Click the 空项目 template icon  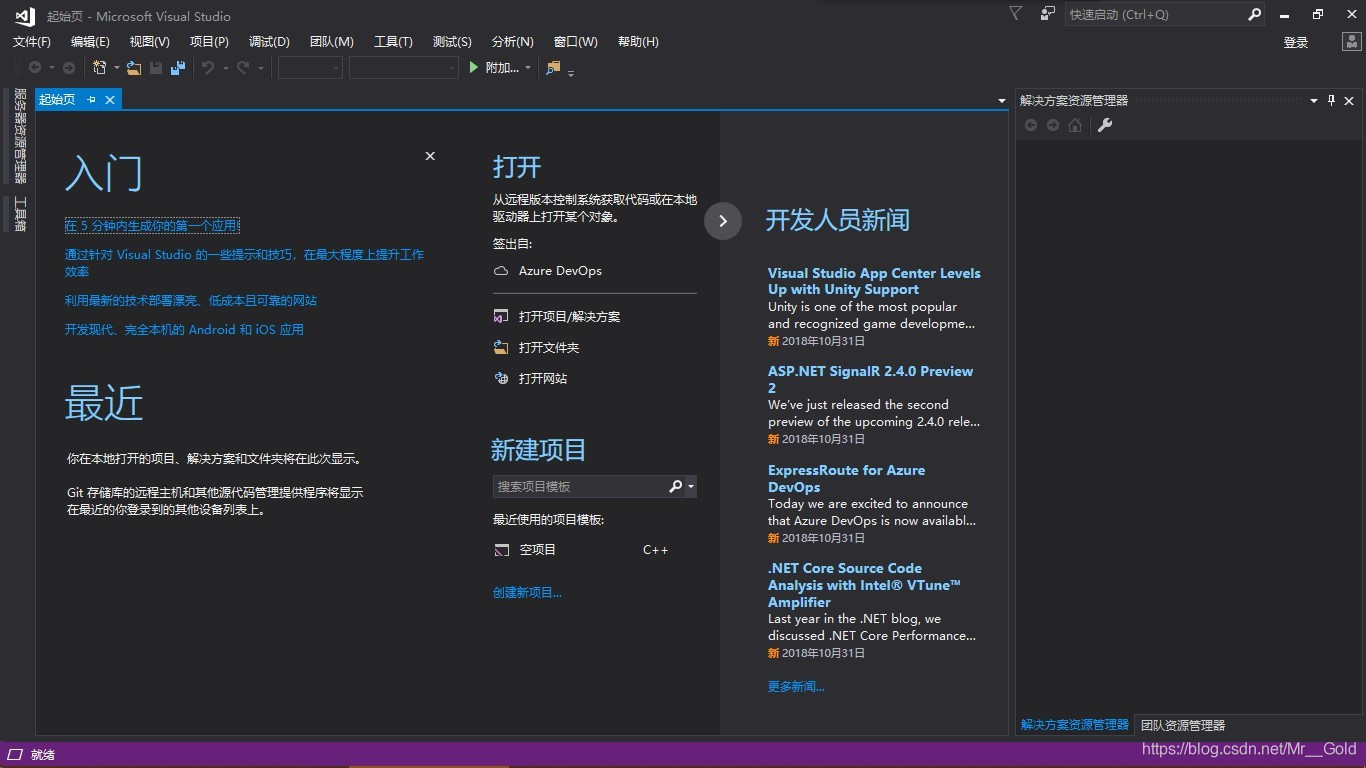click(x=502, y=550)
